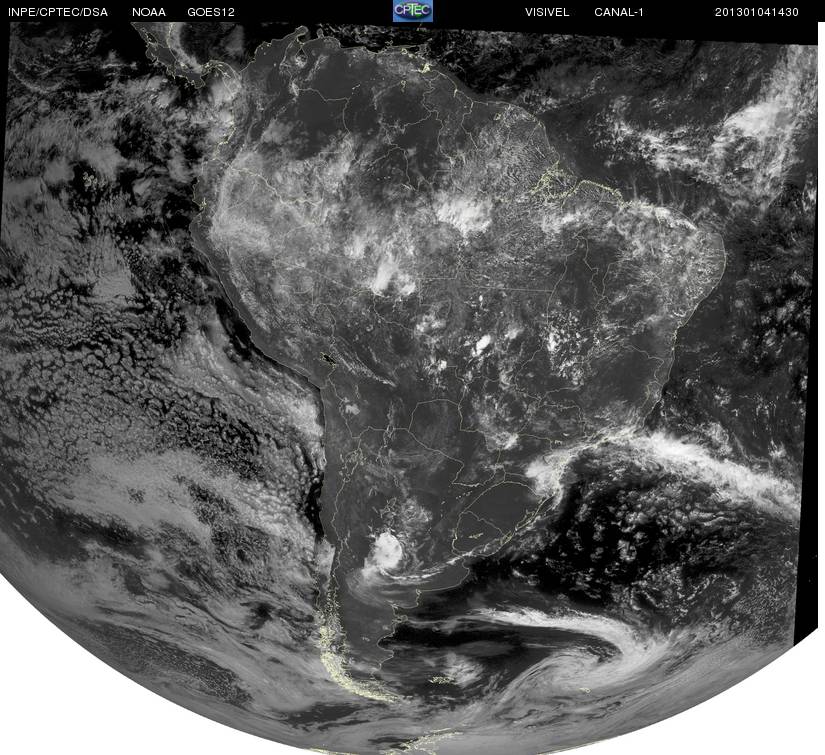Select the GOES12 satellite label

pos(211,12)
